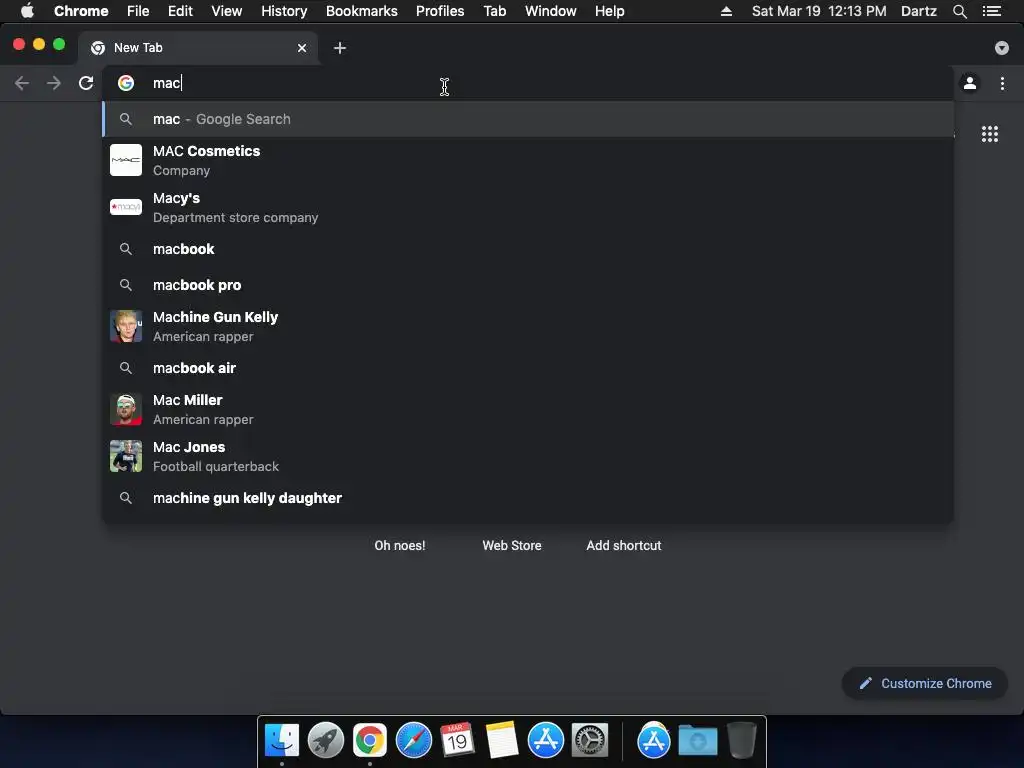Open the Tab menu

495,11
